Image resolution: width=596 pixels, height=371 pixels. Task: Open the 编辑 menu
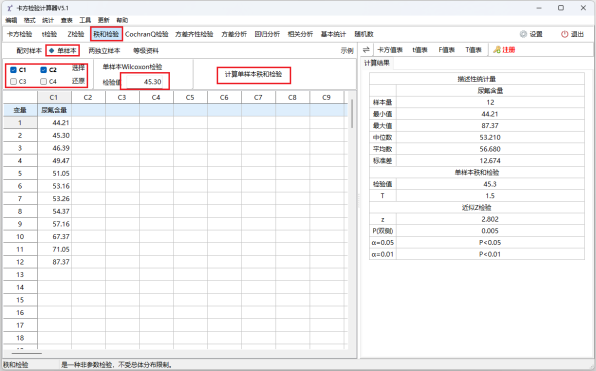coord(11,20)
